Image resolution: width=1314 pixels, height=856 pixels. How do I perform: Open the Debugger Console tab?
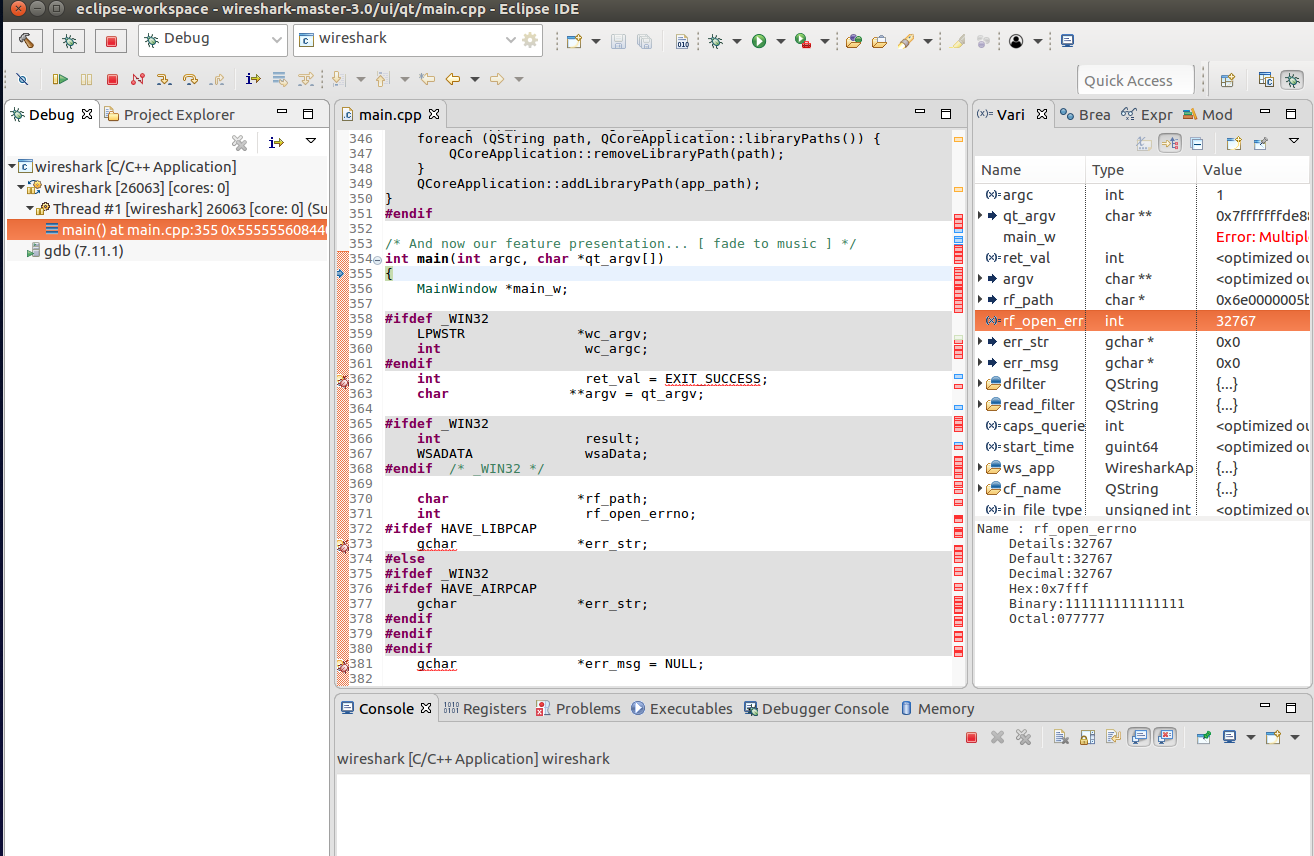point(816,708)
